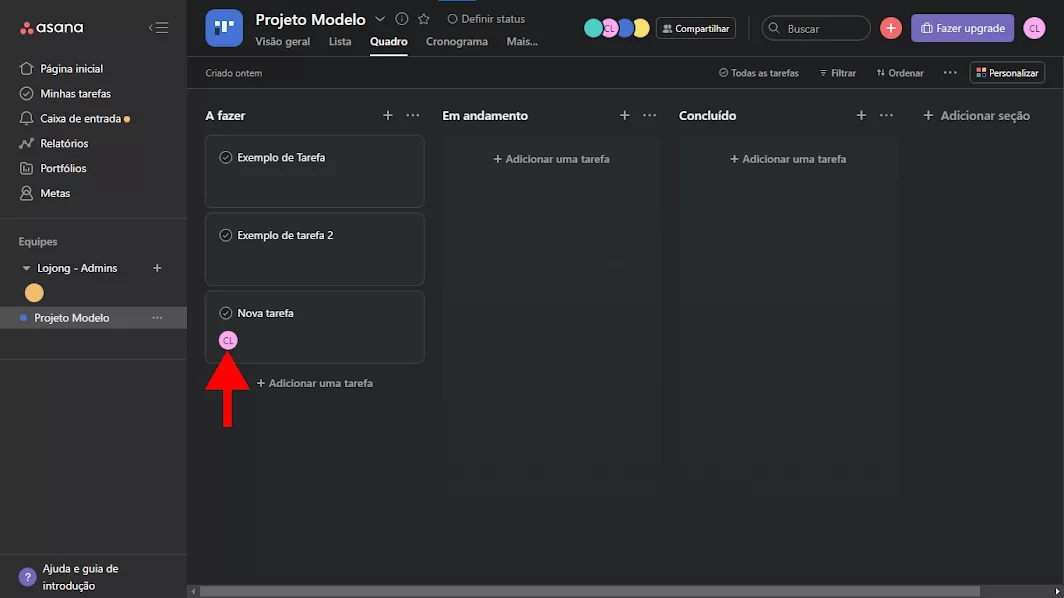Click the scrollbar left arrow
1064x598 pixels.
tap(193, 592)
